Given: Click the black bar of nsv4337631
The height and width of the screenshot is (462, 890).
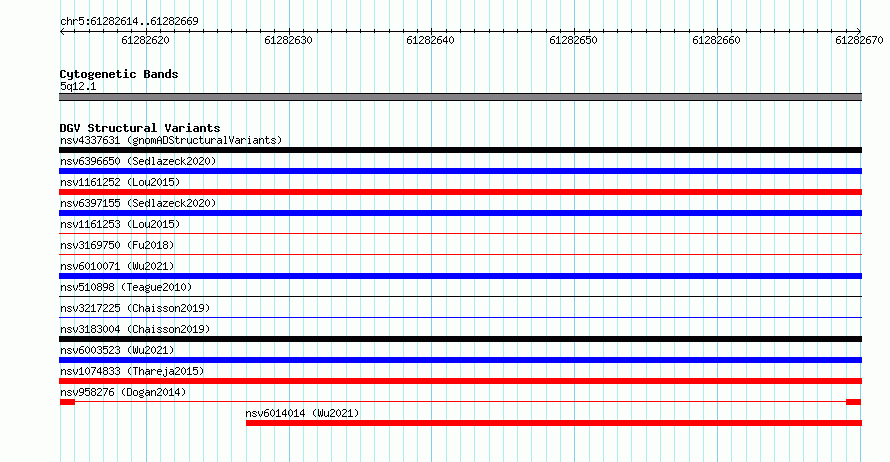Looking at the screenshot, I should 460,150.
